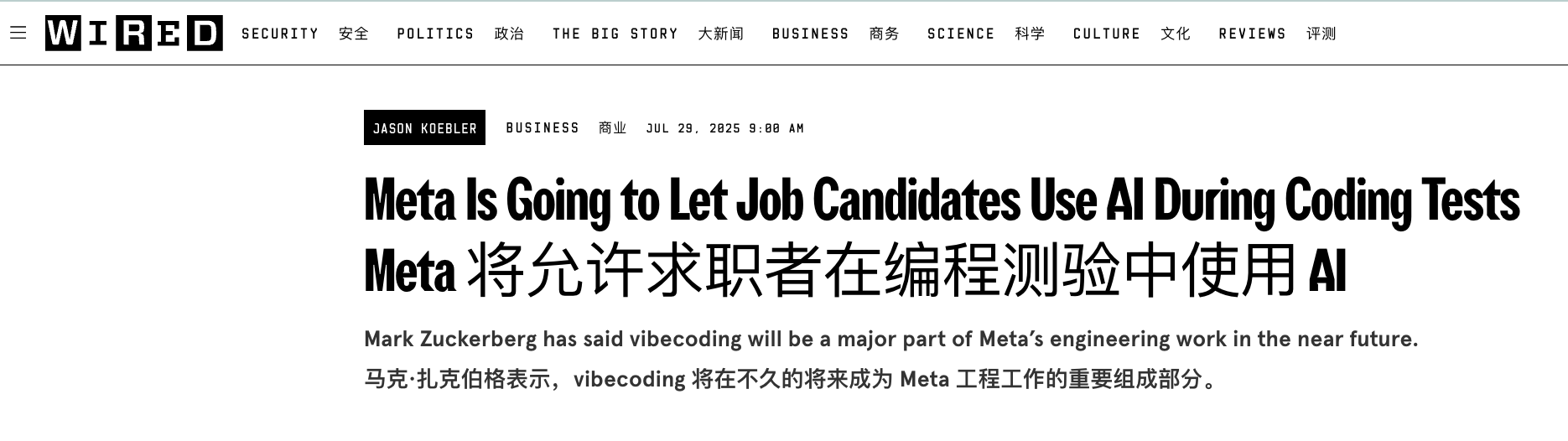Select the 文化 nav label
Screen dimensions: 1568x441
click(1176, 34)
